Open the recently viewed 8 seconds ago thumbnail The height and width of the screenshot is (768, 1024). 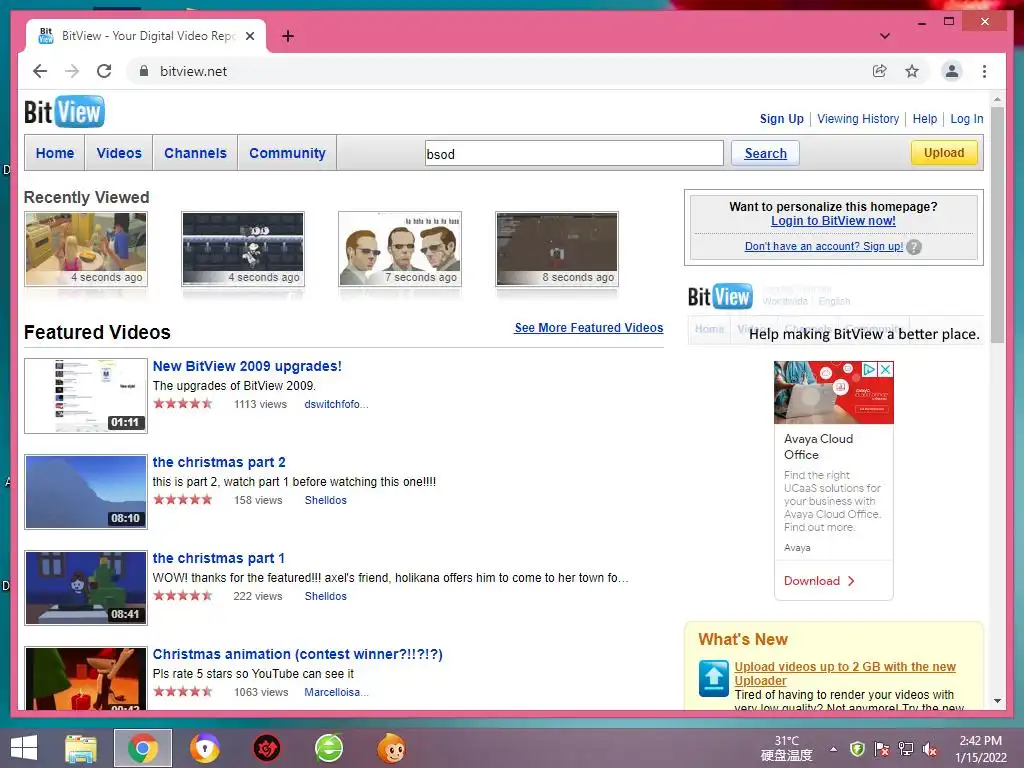(557, 249)
